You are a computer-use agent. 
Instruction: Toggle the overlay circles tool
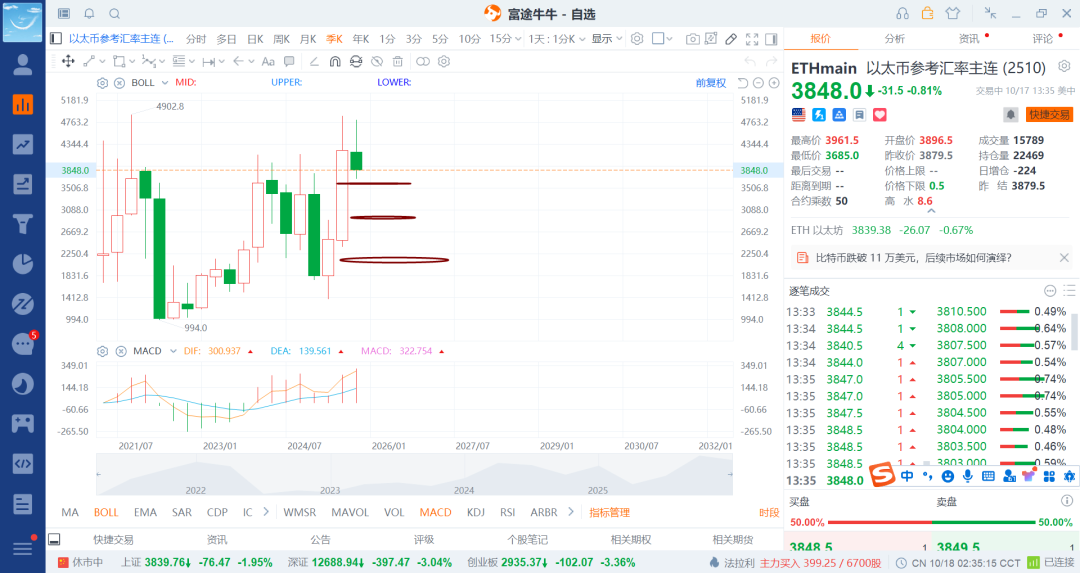(423, 61)
